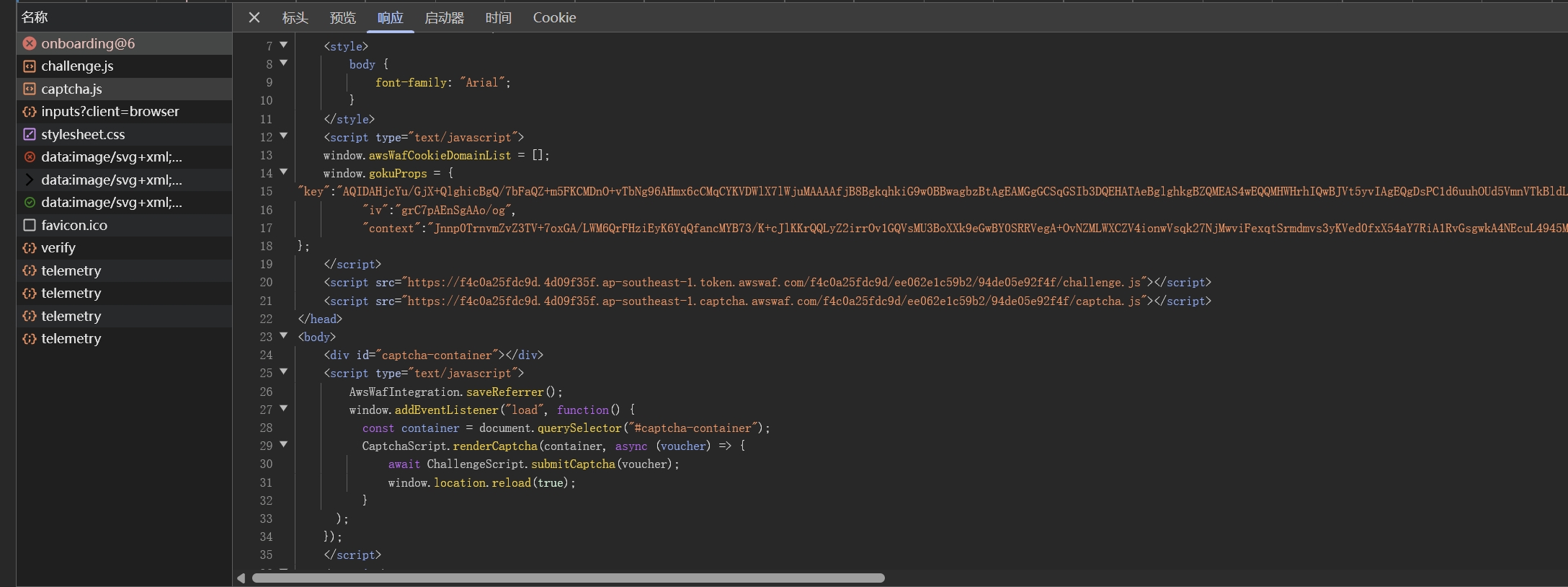Select the captcha.js request
The image size is (1568, 587).
tap(124, 89)
